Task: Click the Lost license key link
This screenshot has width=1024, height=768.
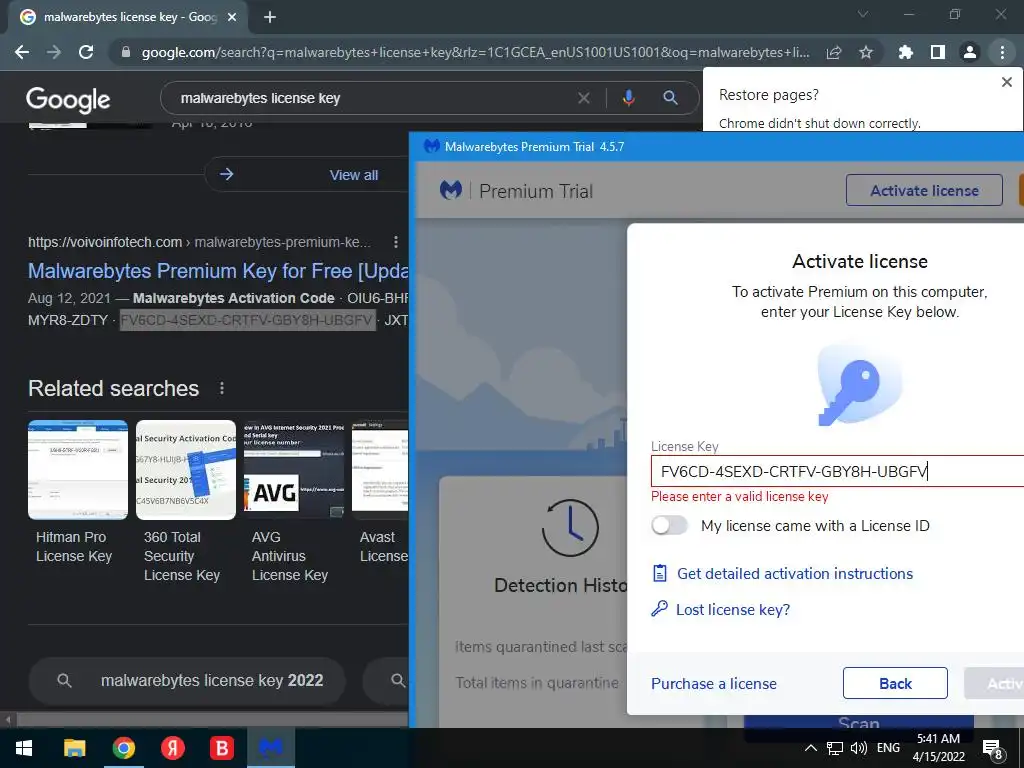Action: point(732,609)
